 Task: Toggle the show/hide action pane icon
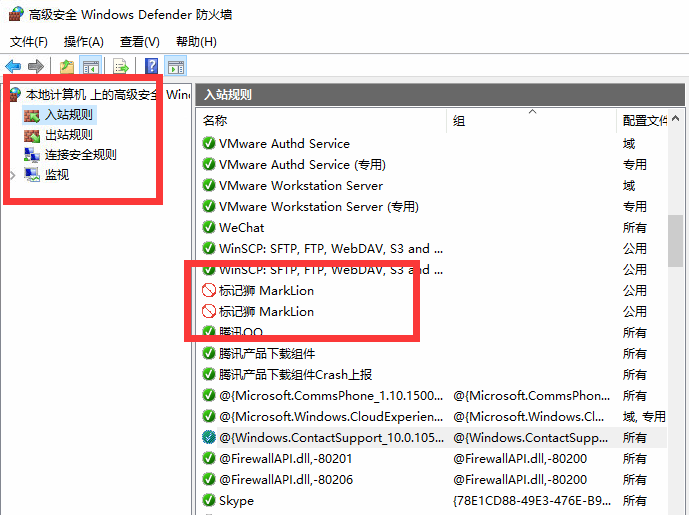176,67
